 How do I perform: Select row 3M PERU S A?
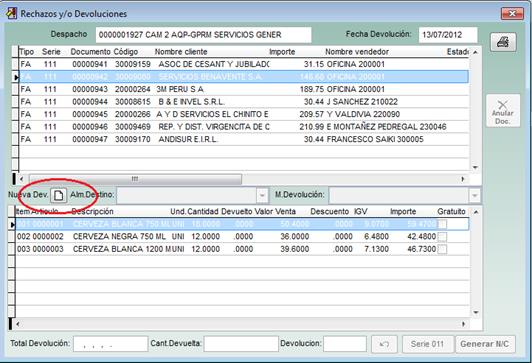[244, 89]
